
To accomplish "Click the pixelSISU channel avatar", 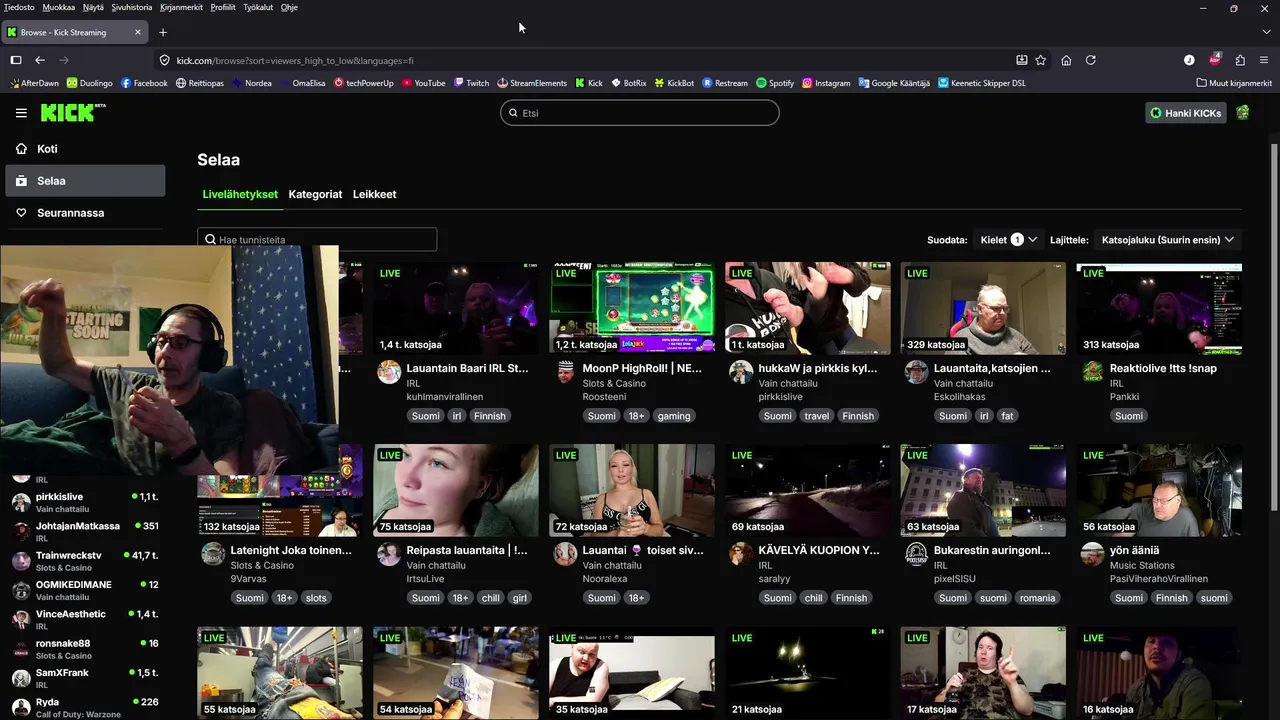I will tap(916, 554).
